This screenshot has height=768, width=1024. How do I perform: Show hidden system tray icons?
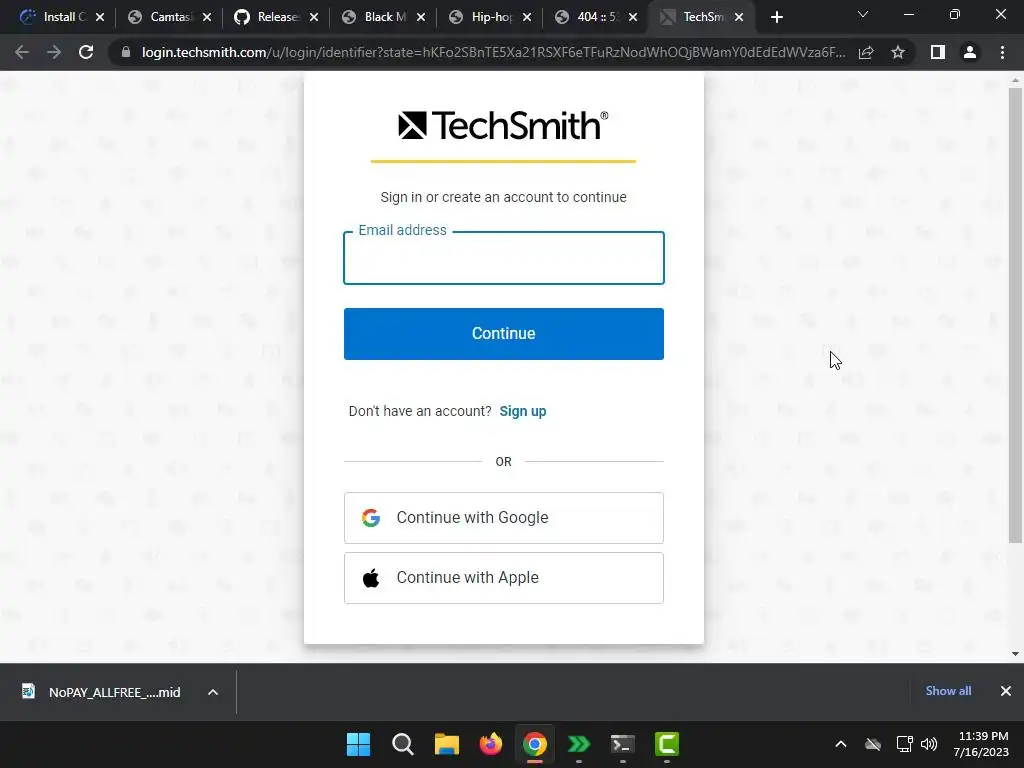click(x=841, y=744)
